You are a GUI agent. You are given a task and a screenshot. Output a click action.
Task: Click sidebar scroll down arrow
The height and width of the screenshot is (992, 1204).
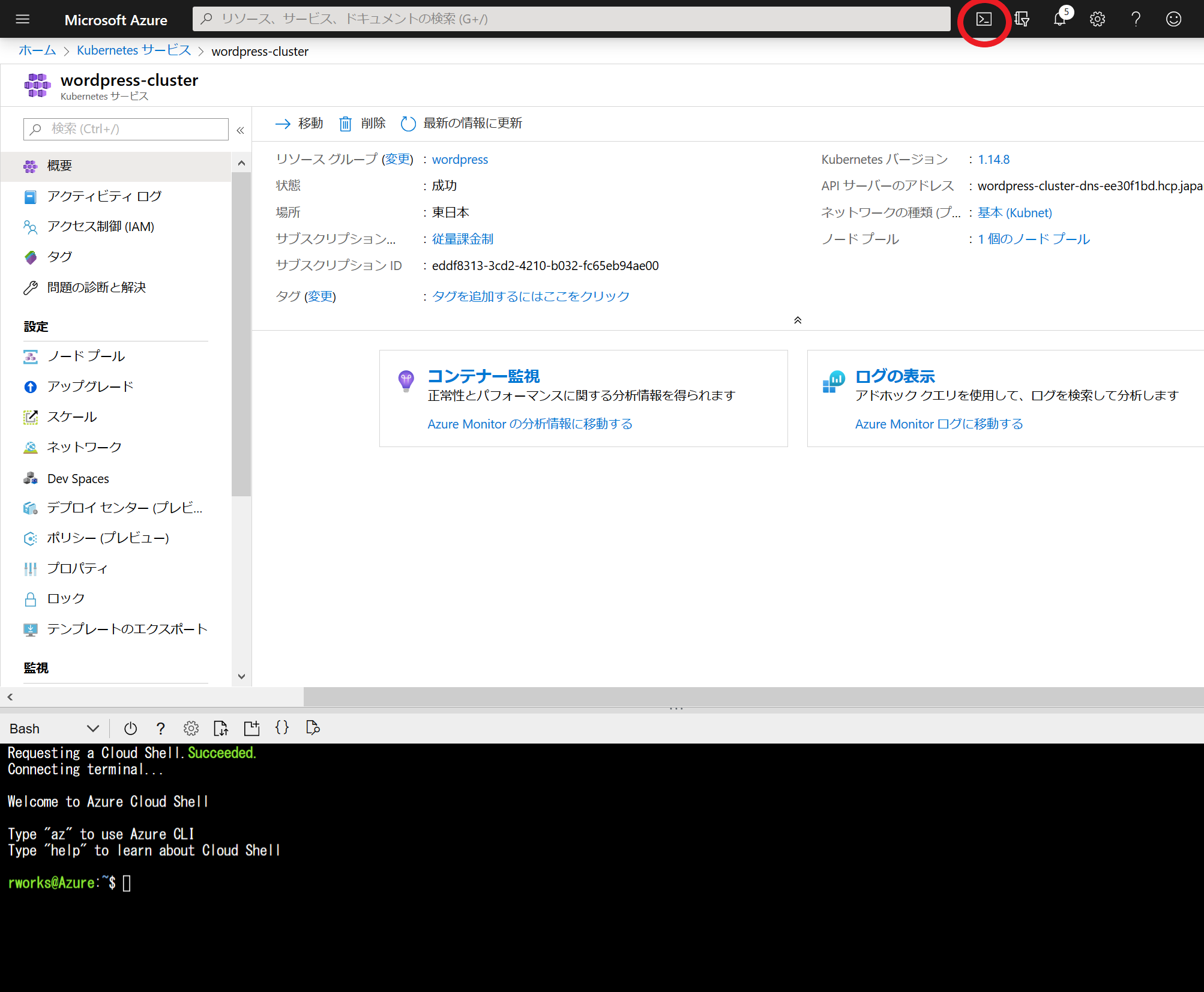click(241, 676)
